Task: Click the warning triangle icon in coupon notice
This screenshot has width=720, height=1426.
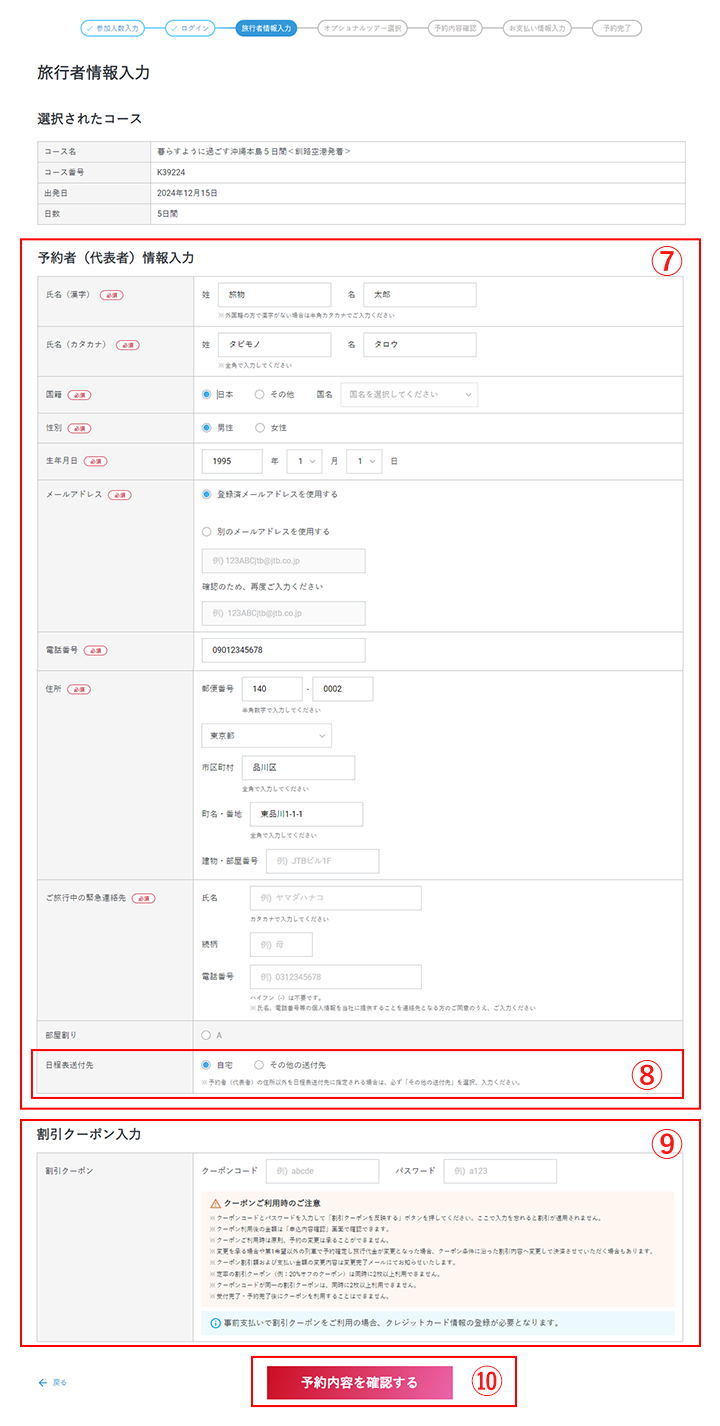Action: [214, 1202]
